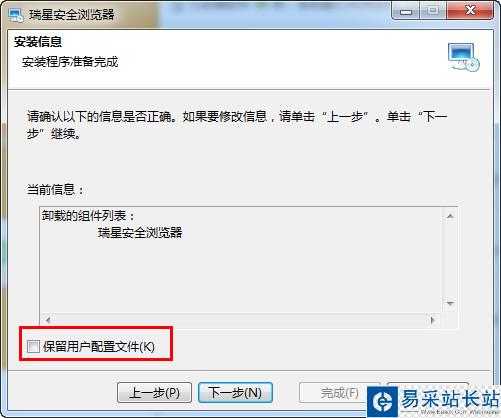Click the greyed-out 完成(F) button
The height and width of the screenshot is (418, 501).
(339, 392)
